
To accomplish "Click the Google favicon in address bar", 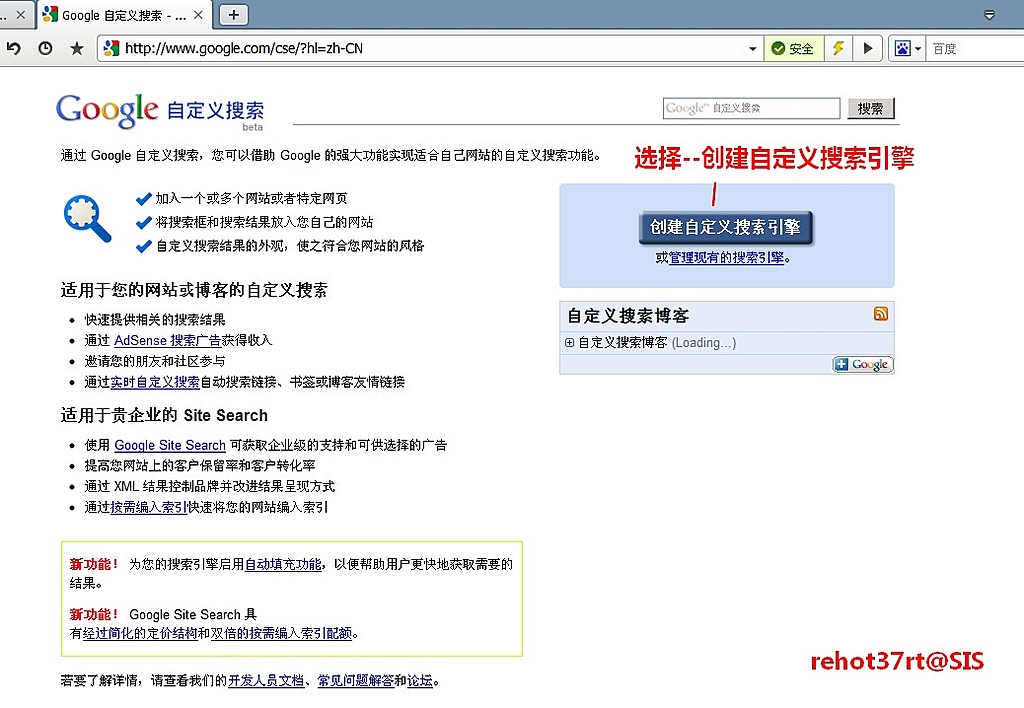I will pyautogui.click(x=112, y=48).
